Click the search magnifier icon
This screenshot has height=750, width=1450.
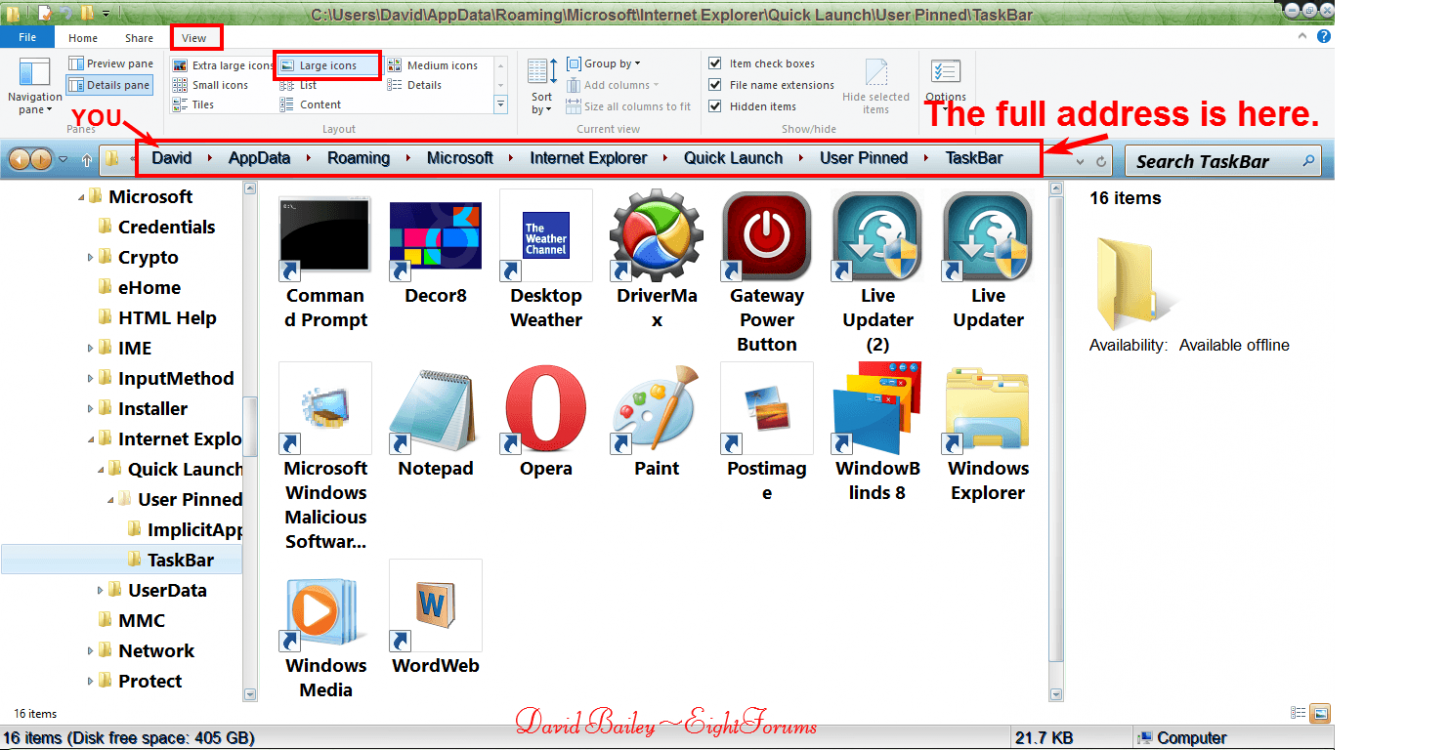click(1307, 160)
